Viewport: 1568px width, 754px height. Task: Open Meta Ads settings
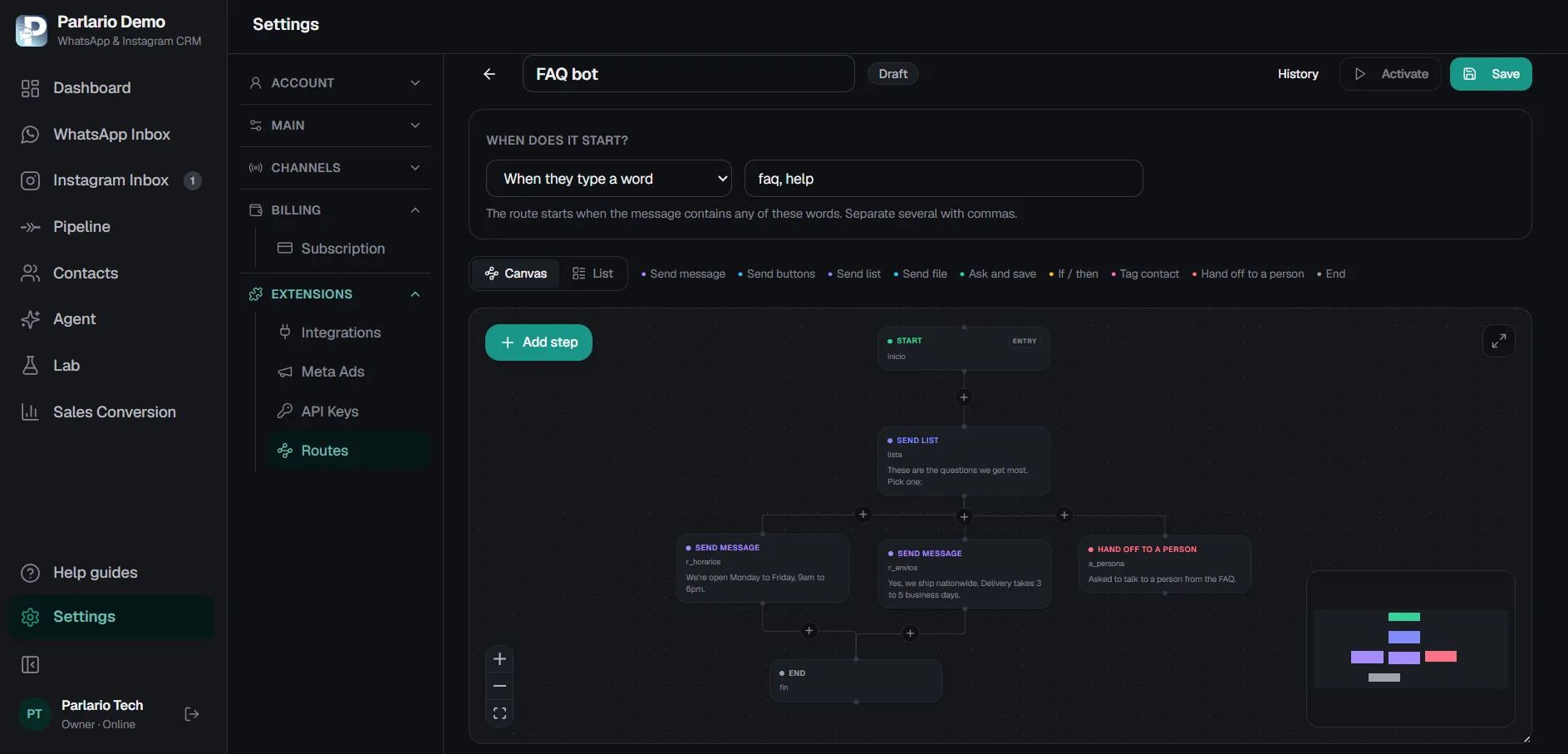coord(349,372)
